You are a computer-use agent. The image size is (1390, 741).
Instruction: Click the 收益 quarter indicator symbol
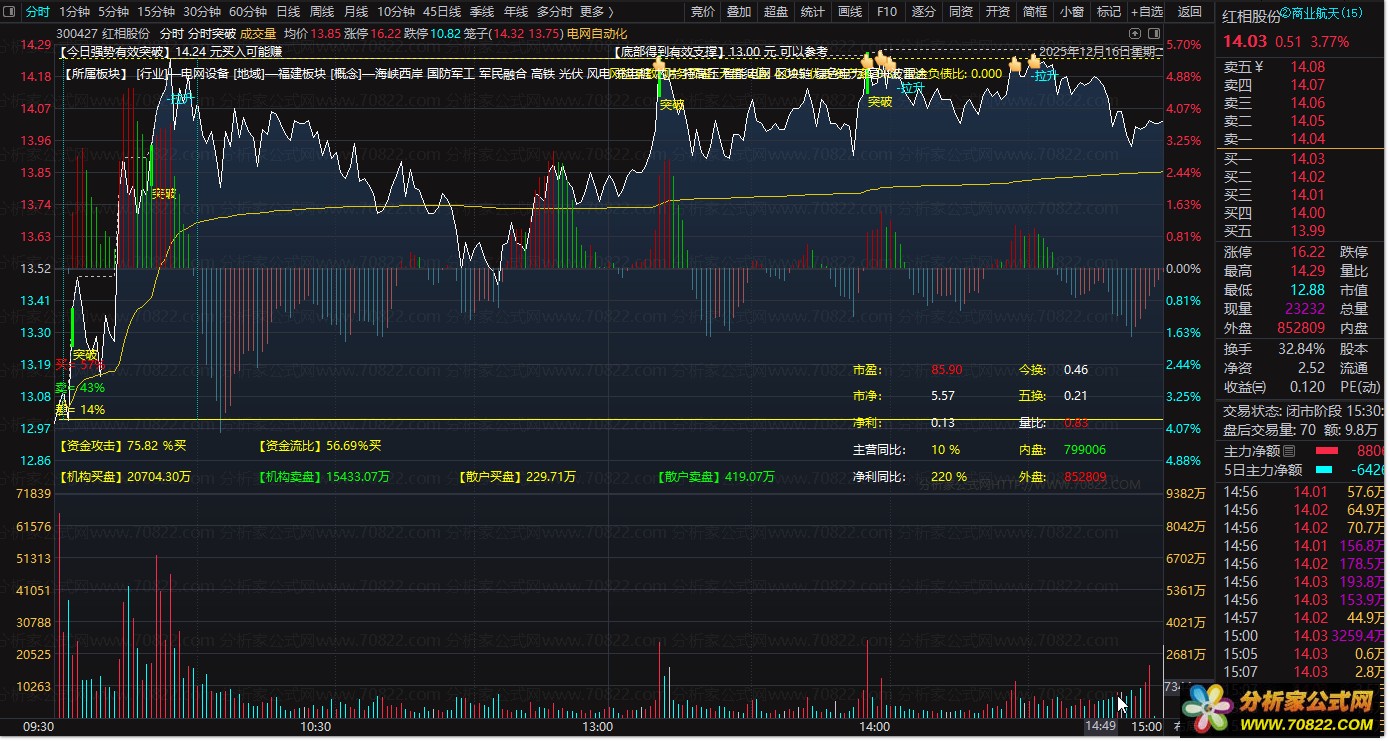pos(1260,387)
